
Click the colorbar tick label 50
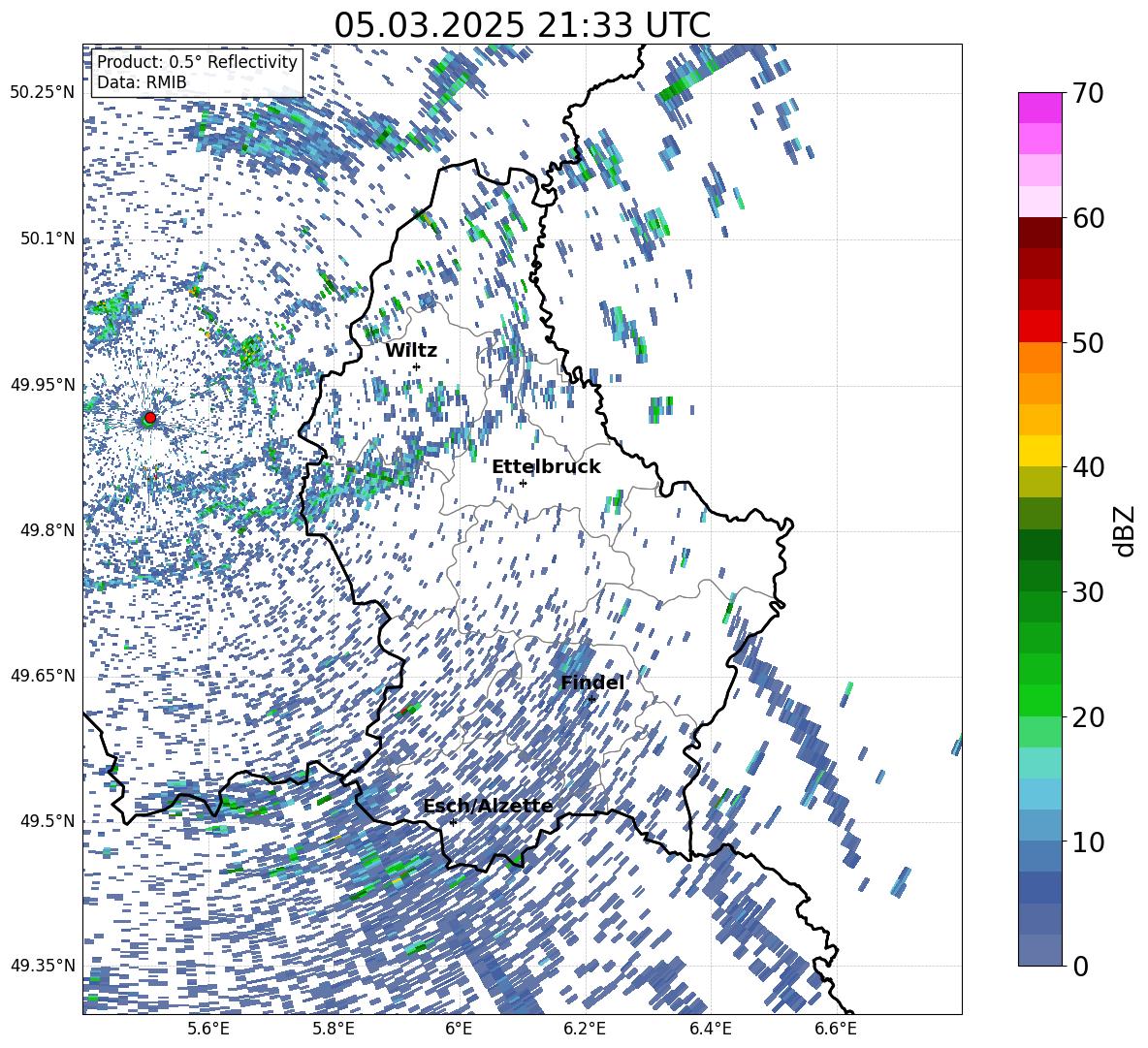click(1088, 343)
